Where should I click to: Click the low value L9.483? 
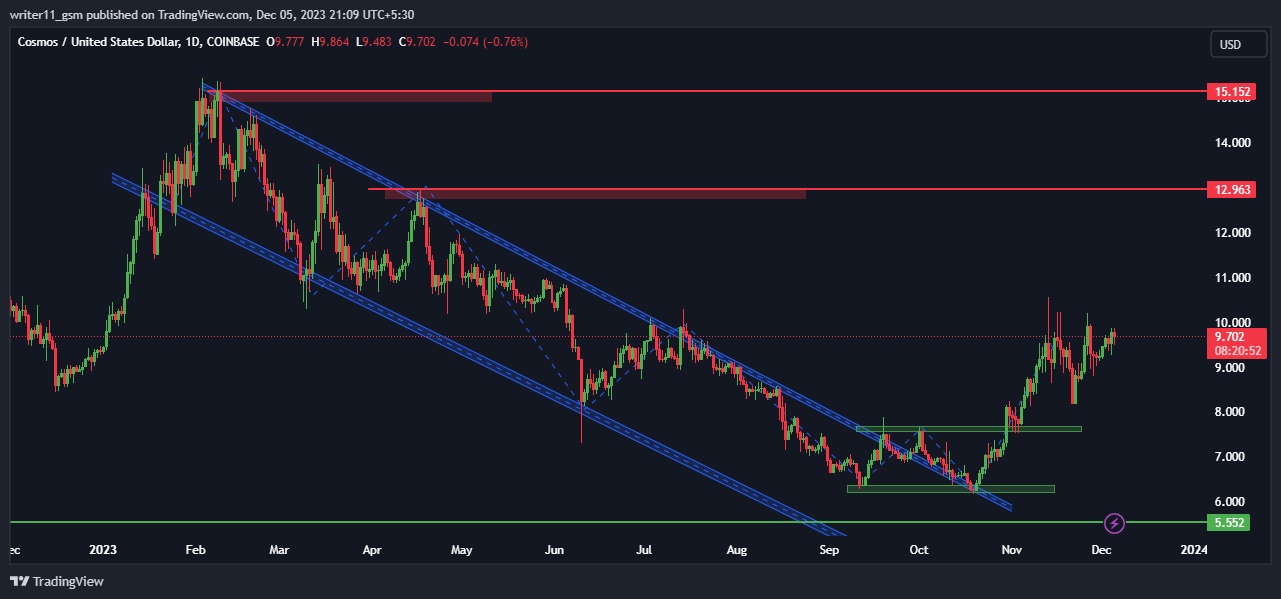click(373, 42)
